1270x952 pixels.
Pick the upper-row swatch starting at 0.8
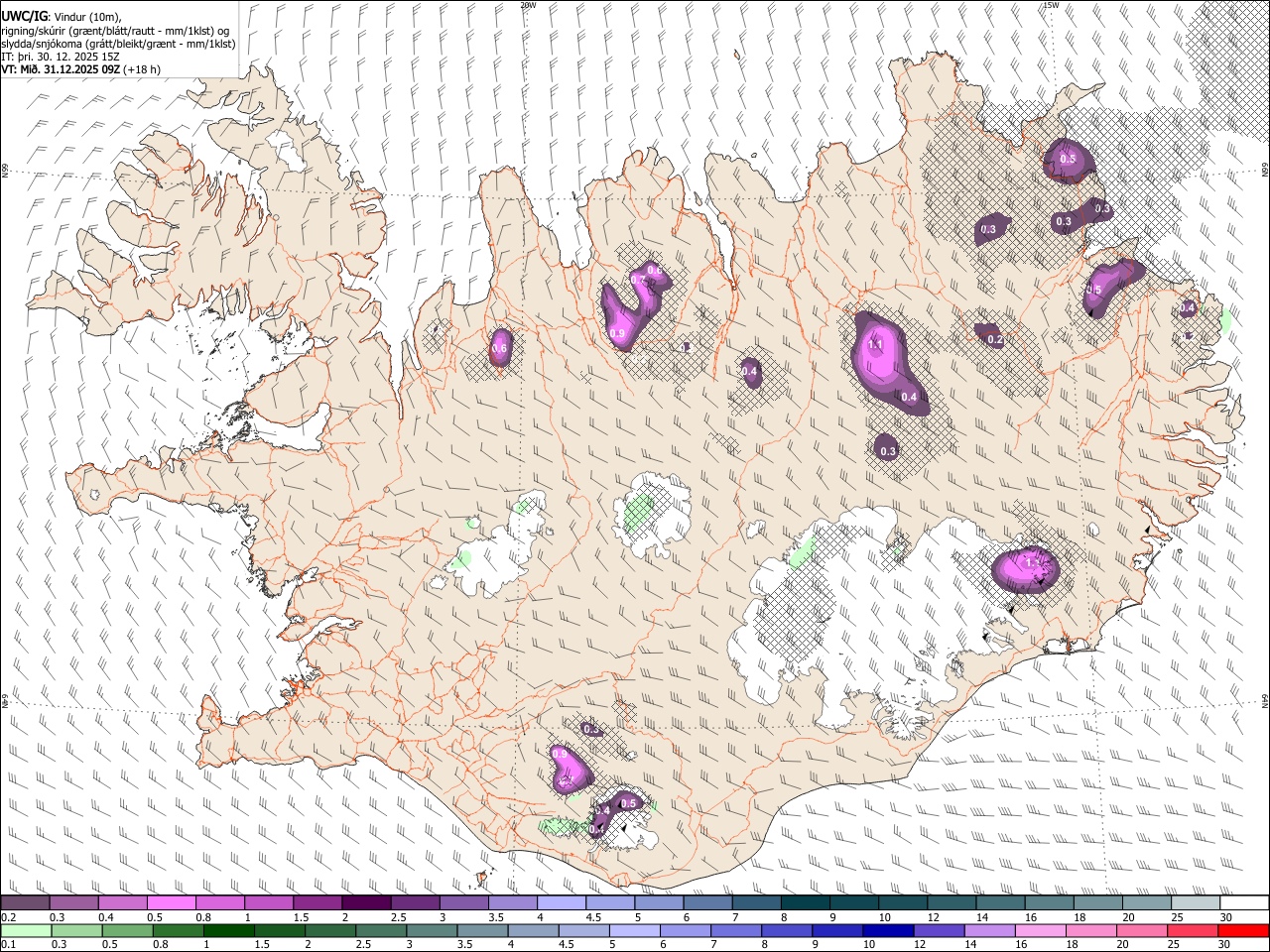tap(219, 903)
